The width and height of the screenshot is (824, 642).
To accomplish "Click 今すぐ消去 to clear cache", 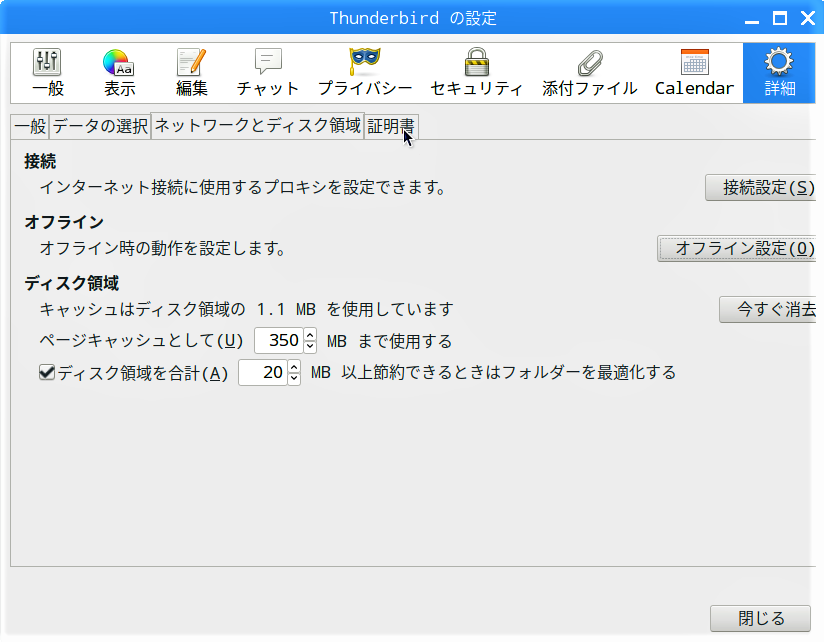I will coord(768,309).
